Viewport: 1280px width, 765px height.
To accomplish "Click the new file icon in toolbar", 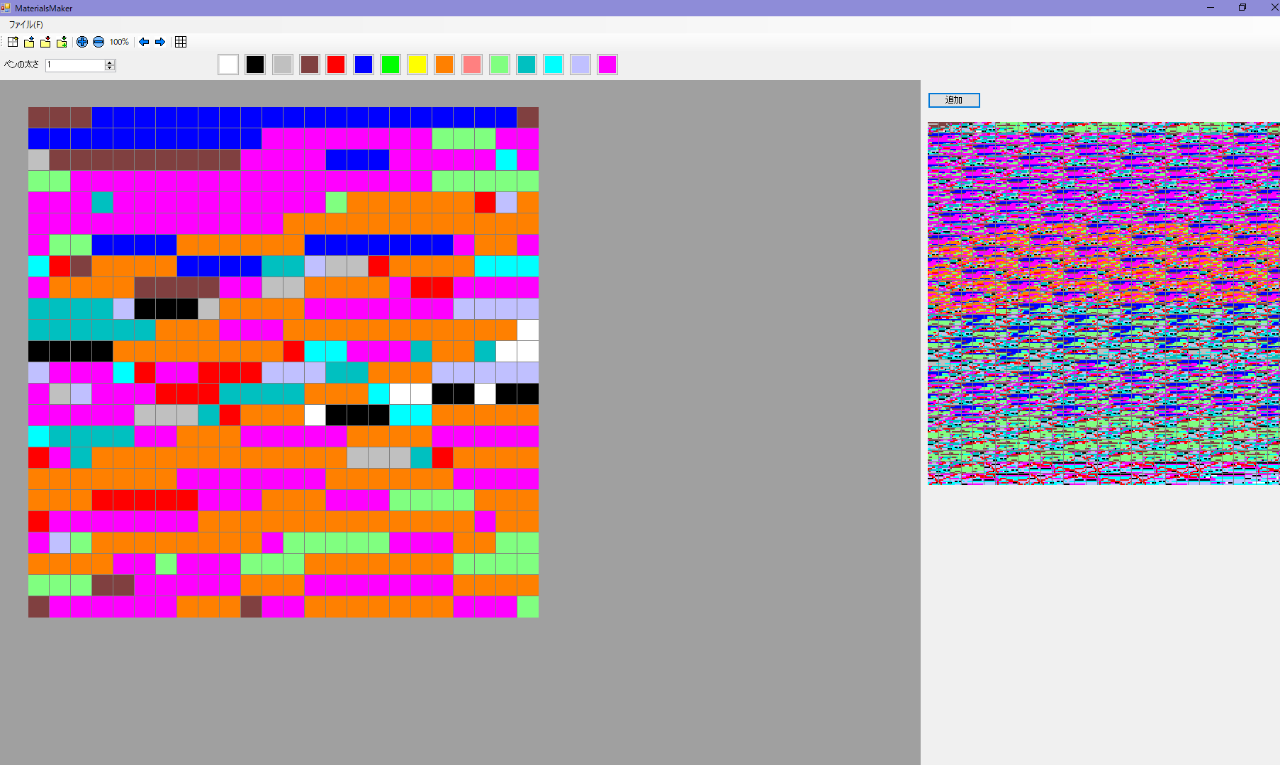I will tap(13, 42).
